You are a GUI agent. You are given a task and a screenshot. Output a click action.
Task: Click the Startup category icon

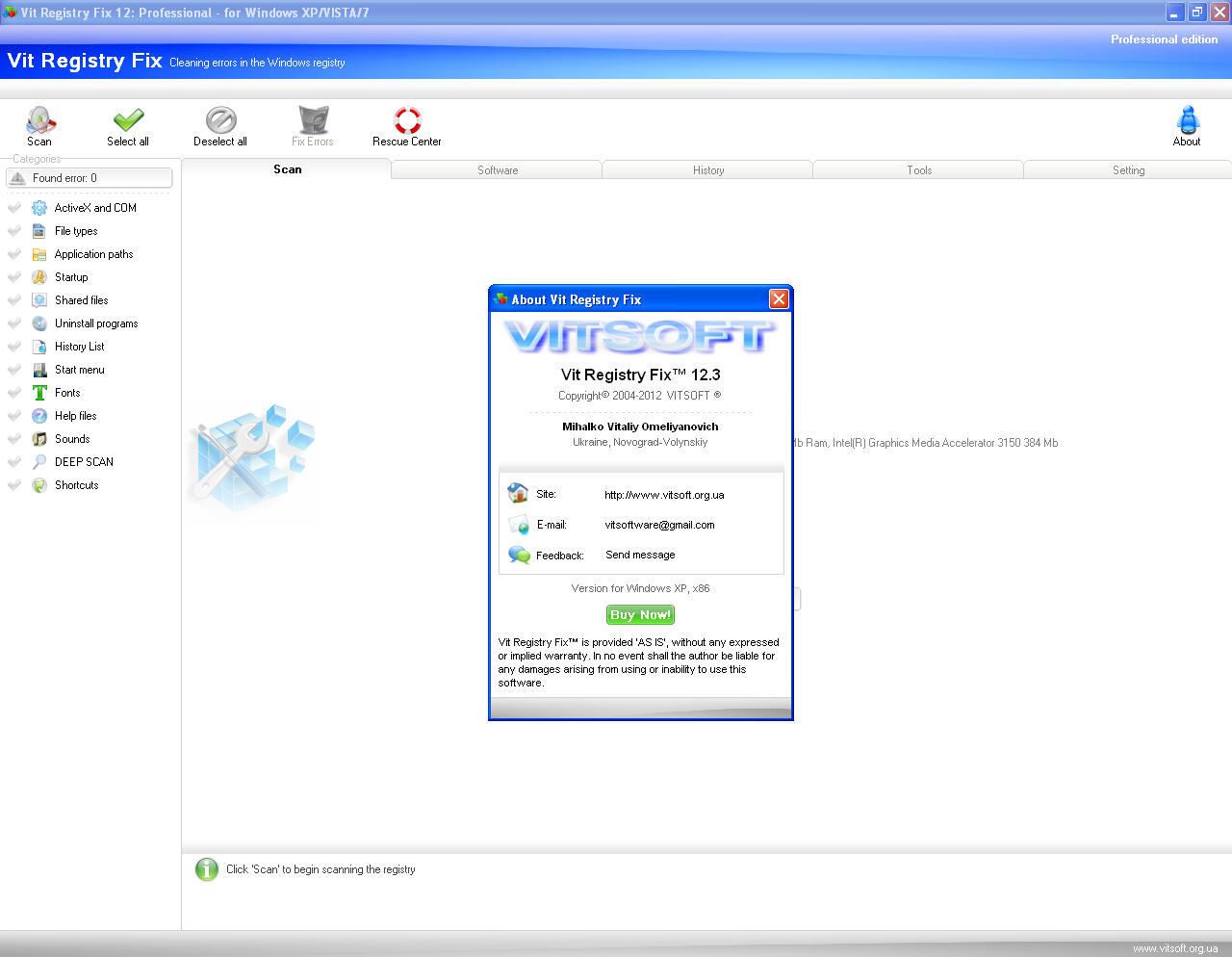[39, 277]
